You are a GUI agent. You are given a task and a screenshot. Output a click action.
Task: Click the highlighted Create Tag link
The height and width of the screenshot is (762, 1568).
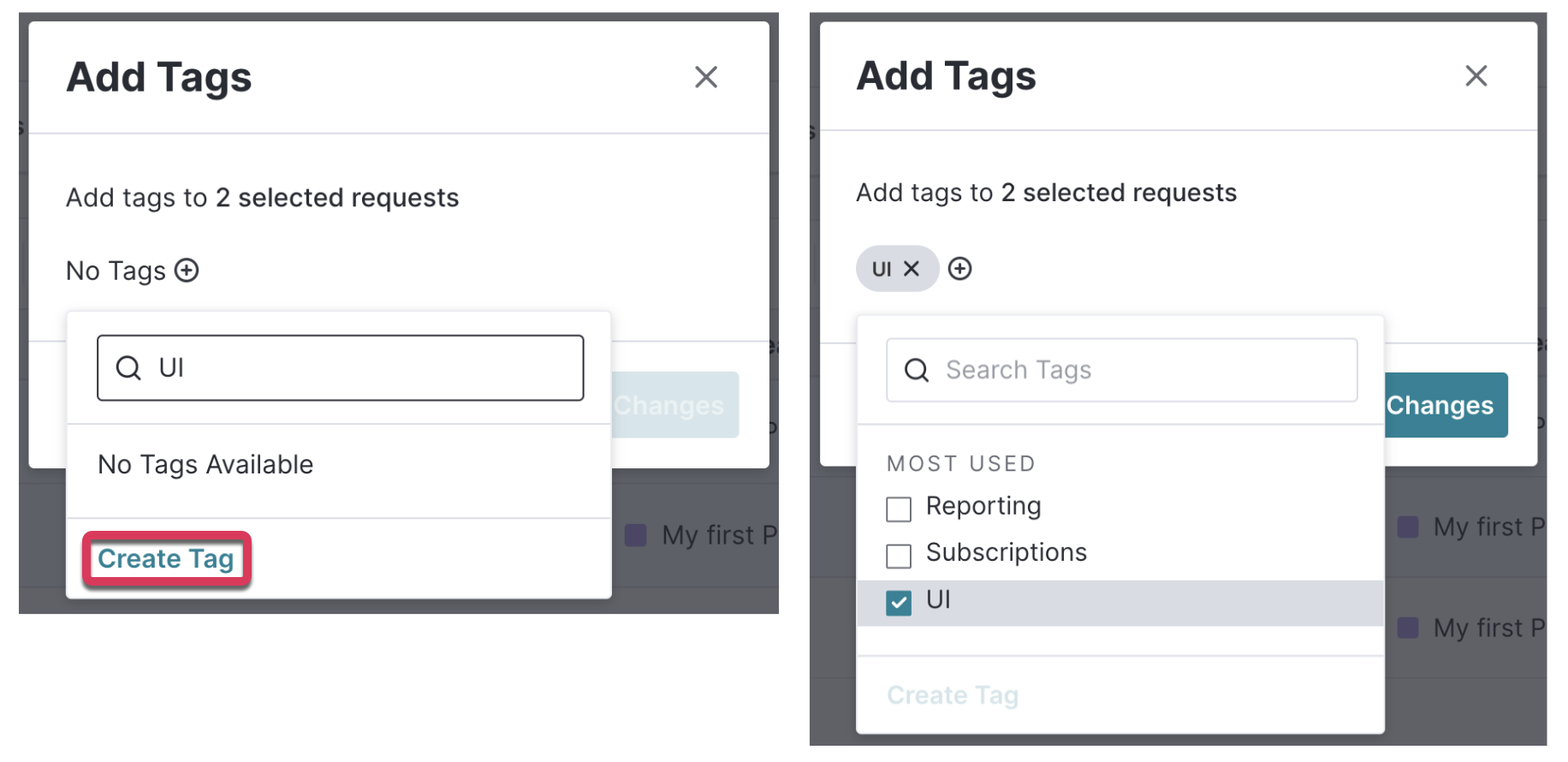coord(166,559)
